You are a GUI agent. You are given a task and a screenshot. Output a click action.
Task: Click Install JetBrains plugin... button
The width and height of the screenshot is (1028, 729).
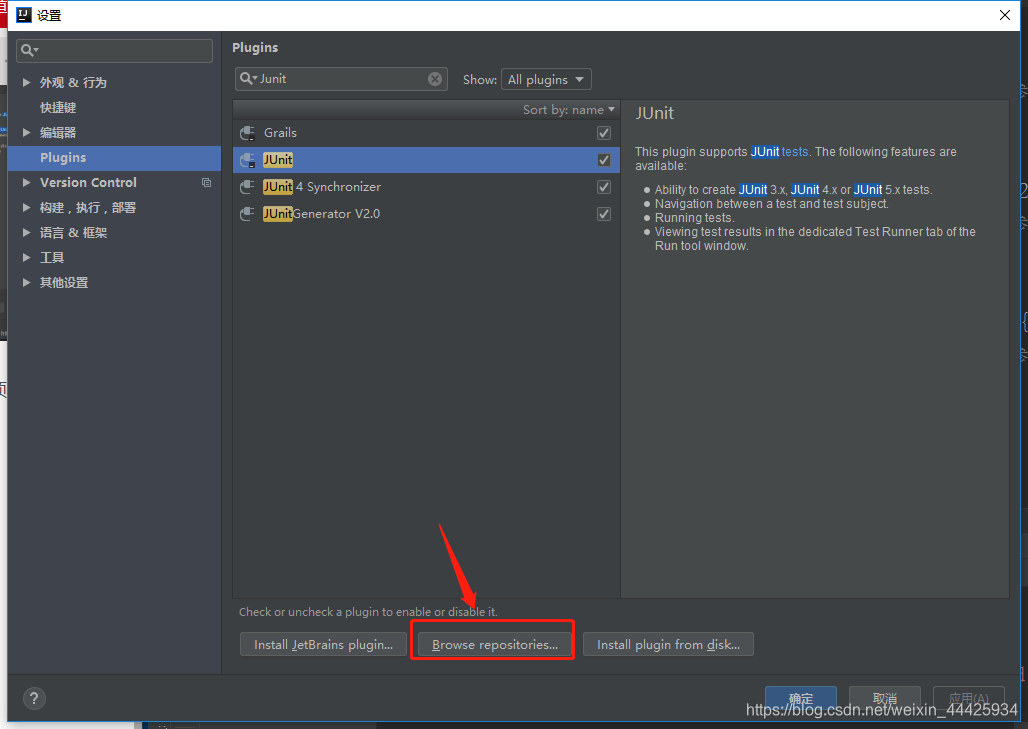point(323,644)
